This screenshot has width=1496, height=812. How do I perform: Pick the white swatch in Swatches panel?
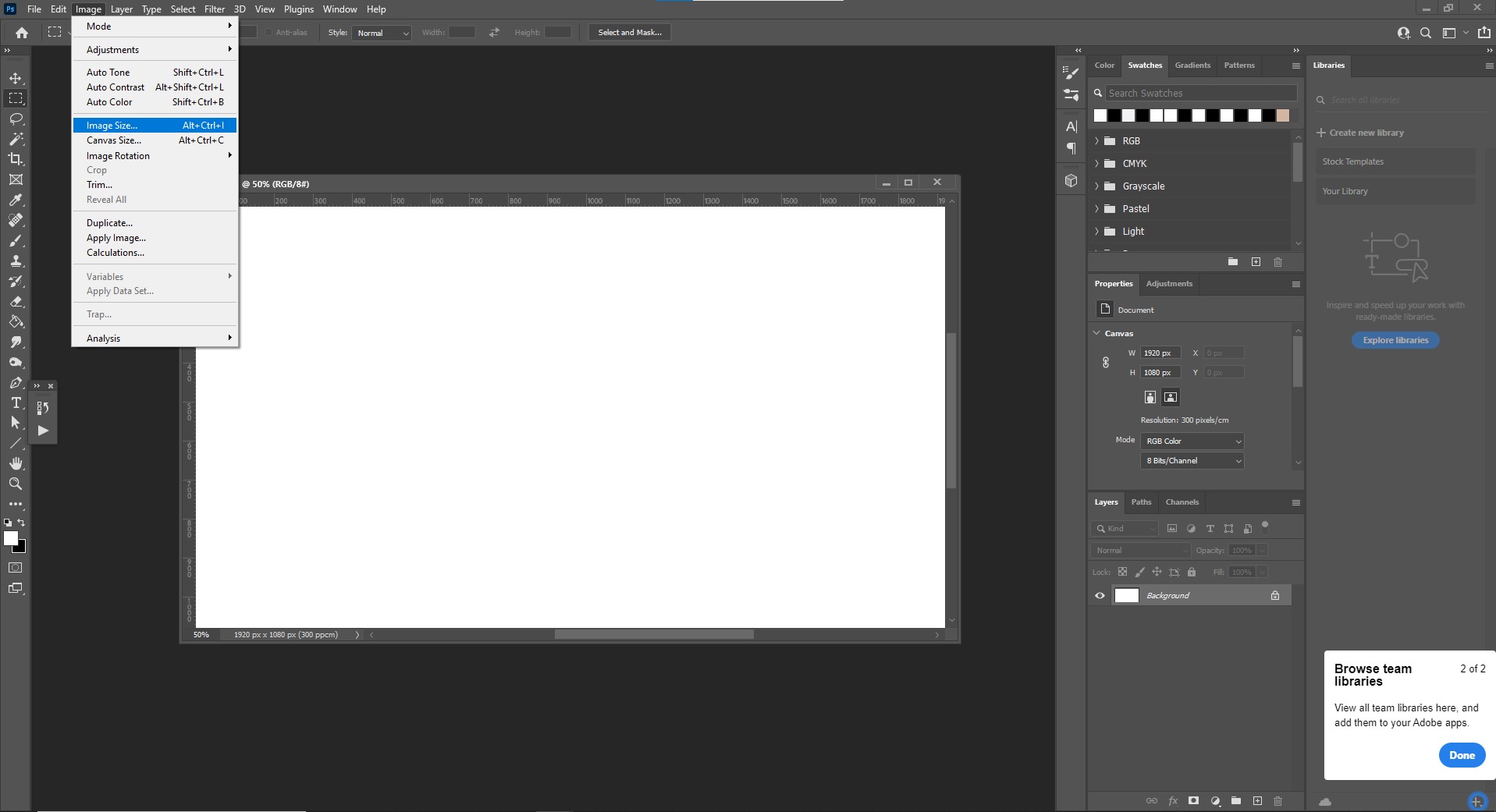point(1100,115)
